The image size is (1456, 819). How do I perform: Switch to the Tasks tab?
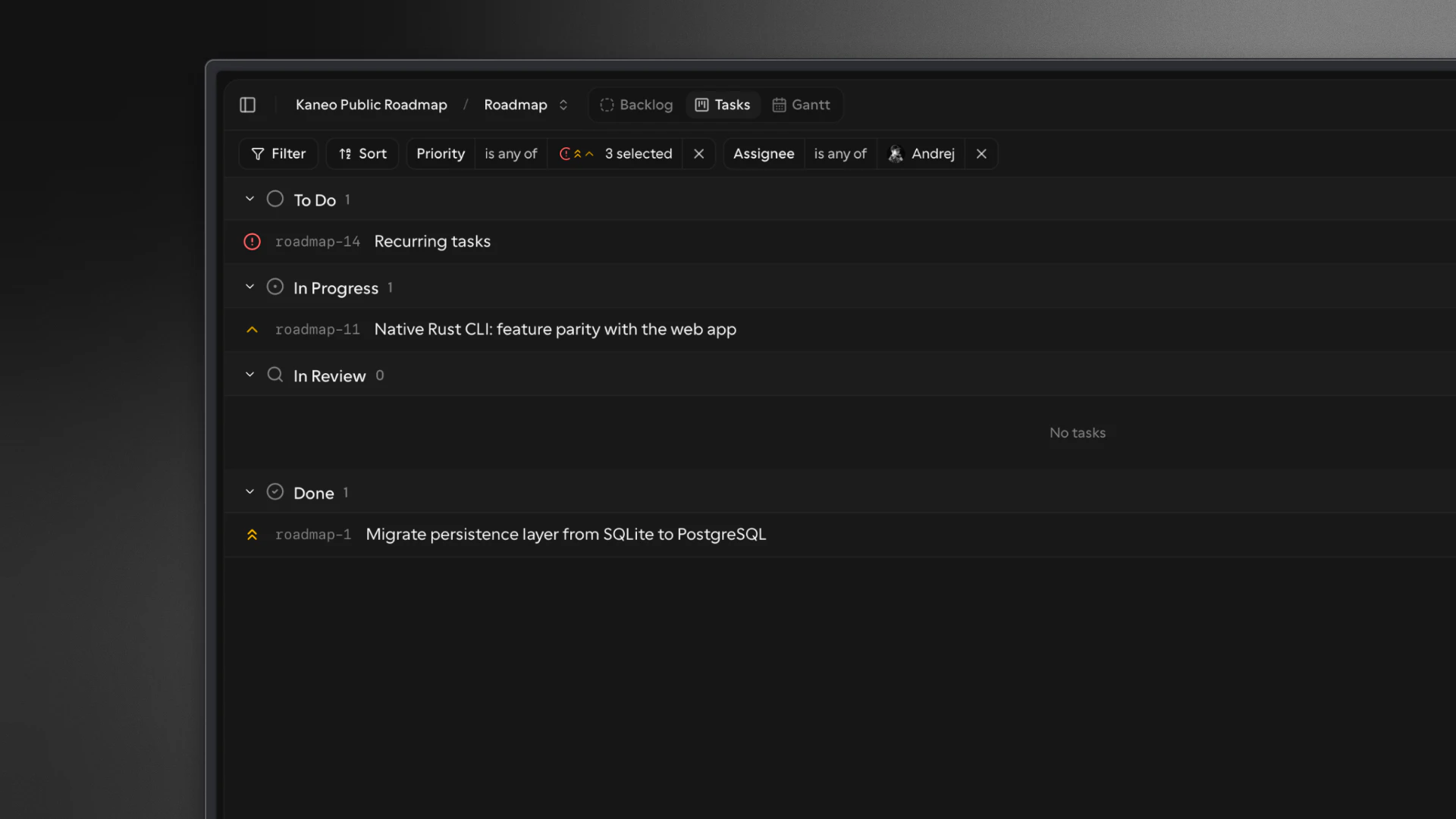[723, 105]
